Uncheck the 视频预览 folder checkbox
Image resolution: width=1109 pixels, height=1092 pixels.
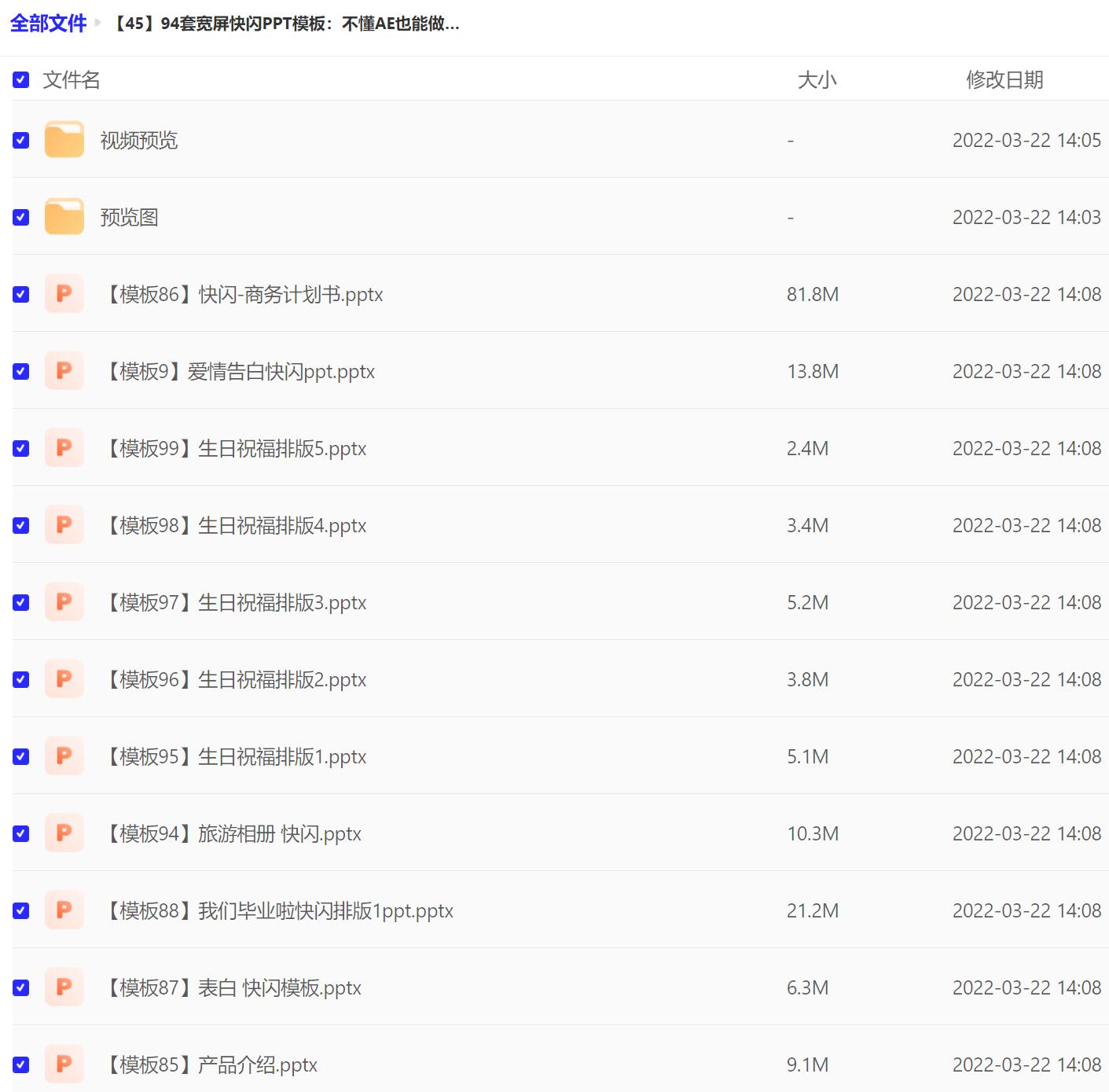21,140
